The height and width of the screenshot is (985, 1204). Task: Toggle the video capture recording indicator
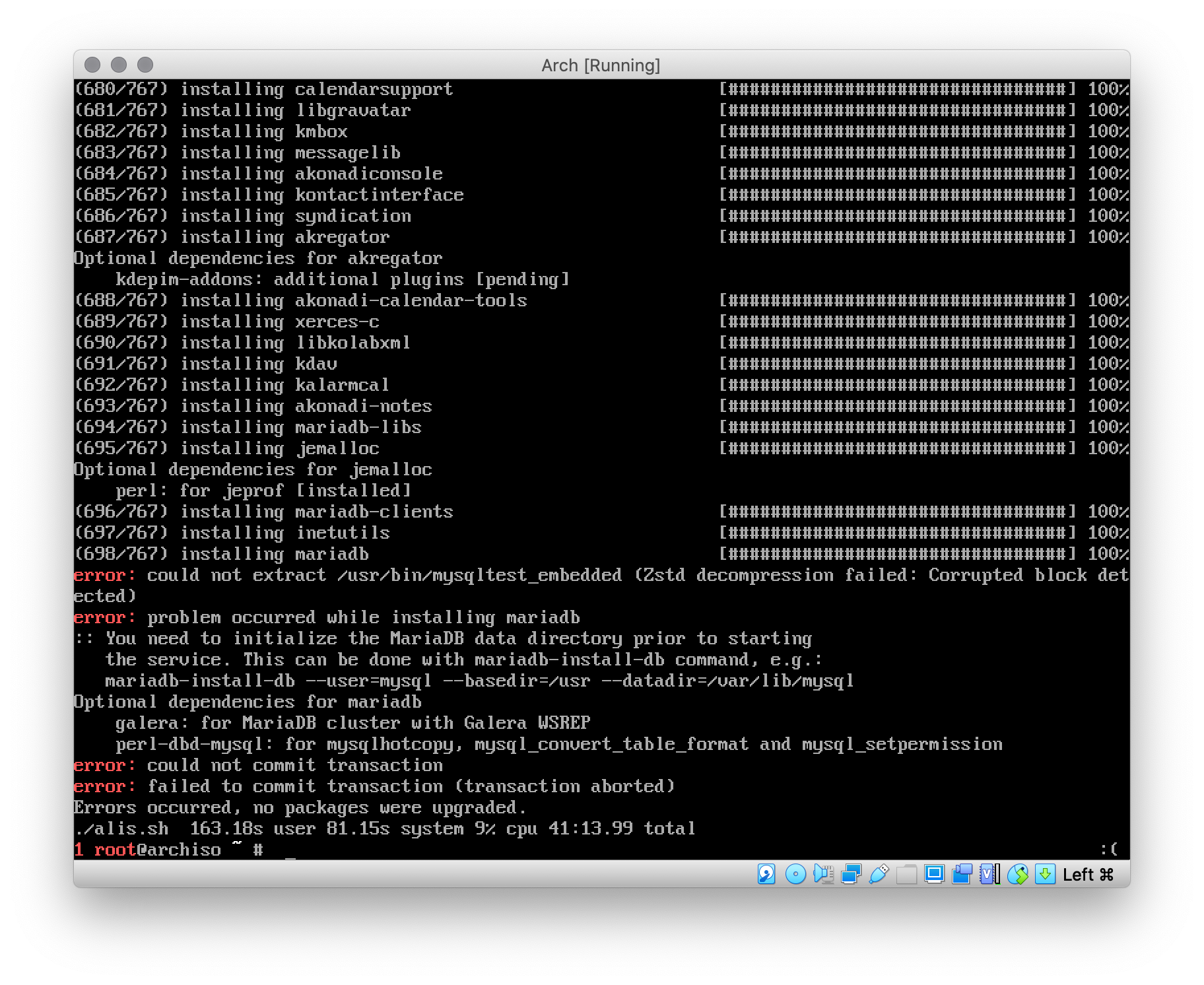[960, 873]
